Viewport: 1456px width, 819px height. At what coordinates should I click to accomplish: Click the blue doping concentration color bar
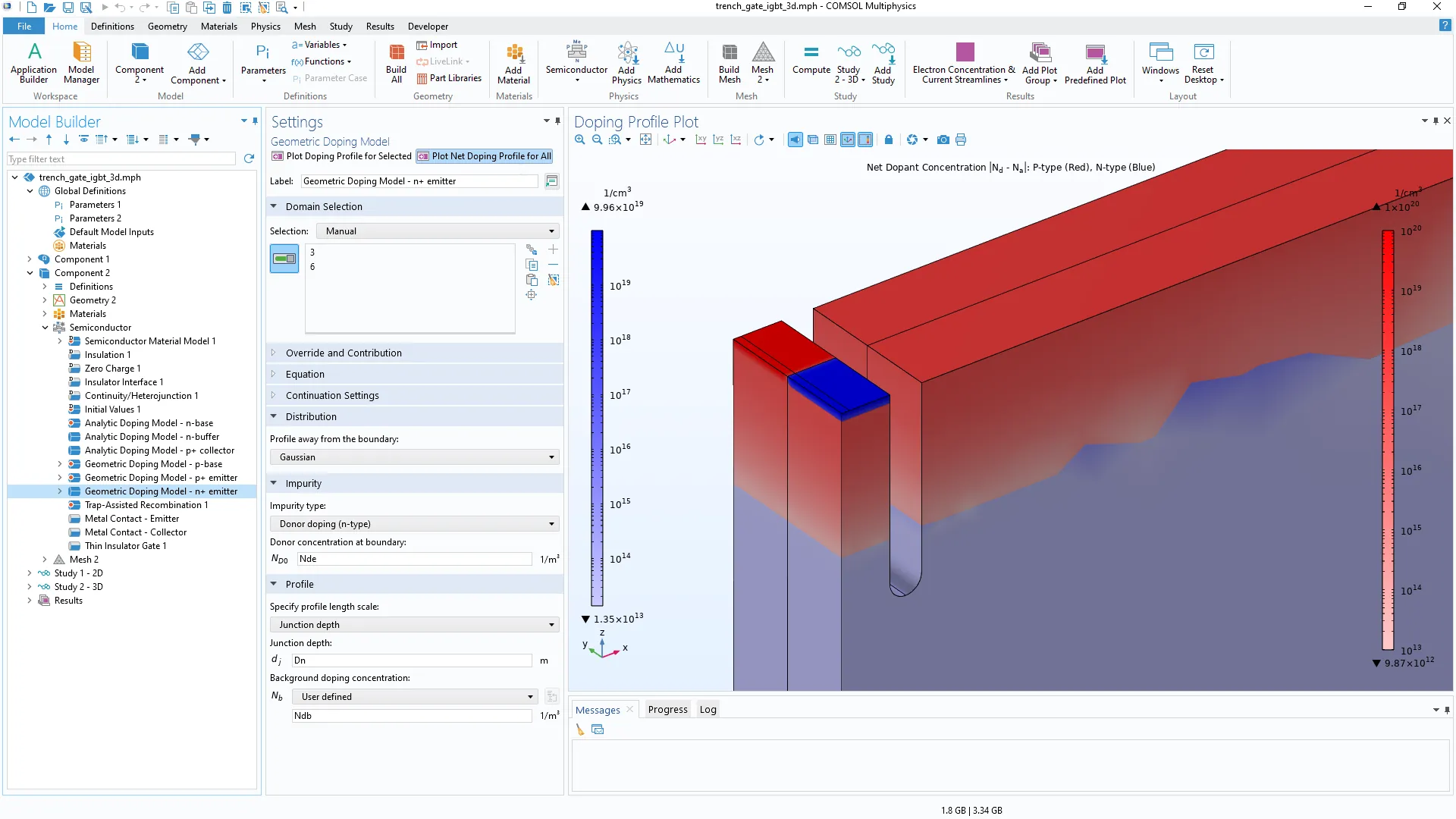coord(597,417)
